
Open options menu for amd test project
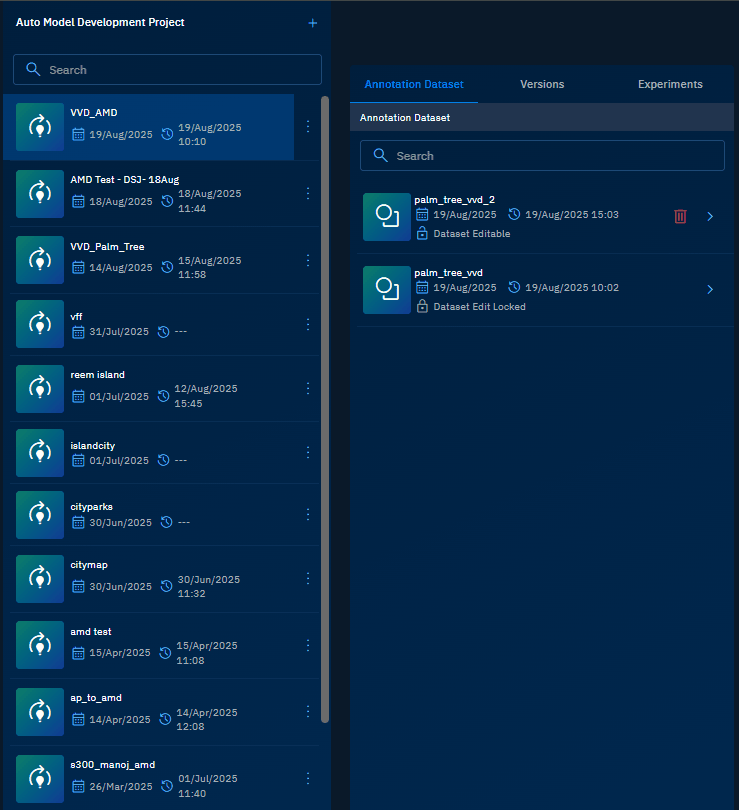[x=308, y=646]
